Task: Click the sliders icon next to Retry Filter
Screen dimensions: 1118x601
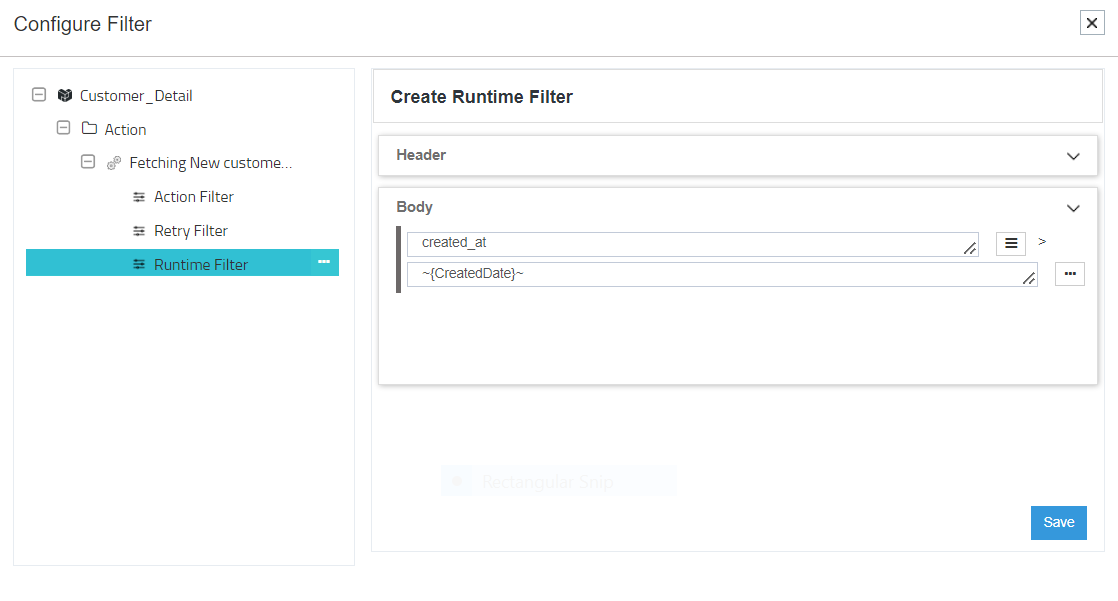Action: click(139, 231)
